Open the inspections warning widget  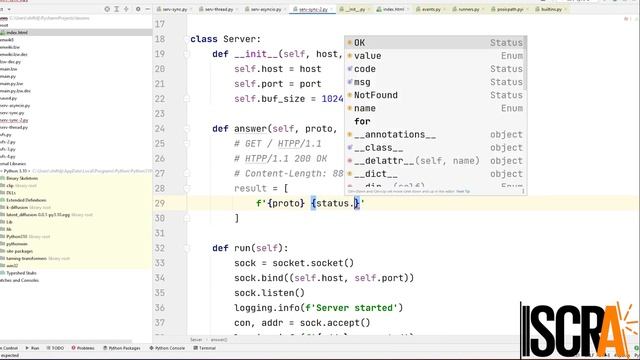pos(627,19)
